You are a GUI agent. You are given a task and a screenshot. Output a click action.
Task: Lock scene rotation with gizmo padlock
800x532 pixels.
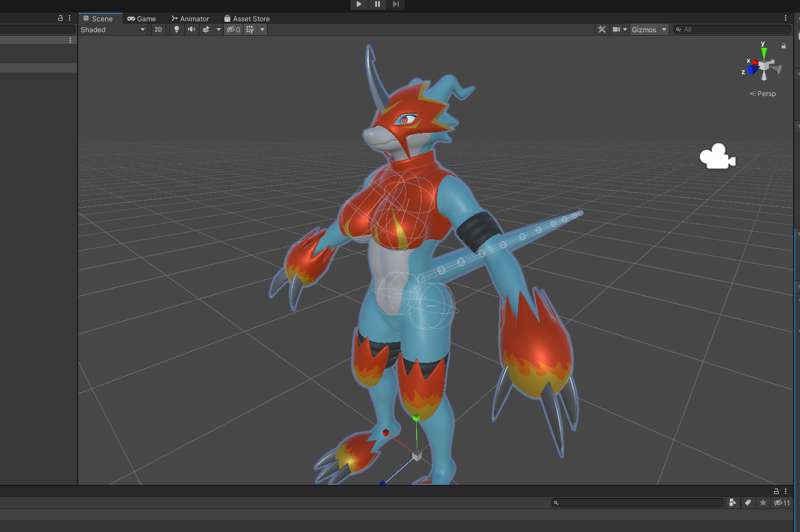[x=784, y=46]
